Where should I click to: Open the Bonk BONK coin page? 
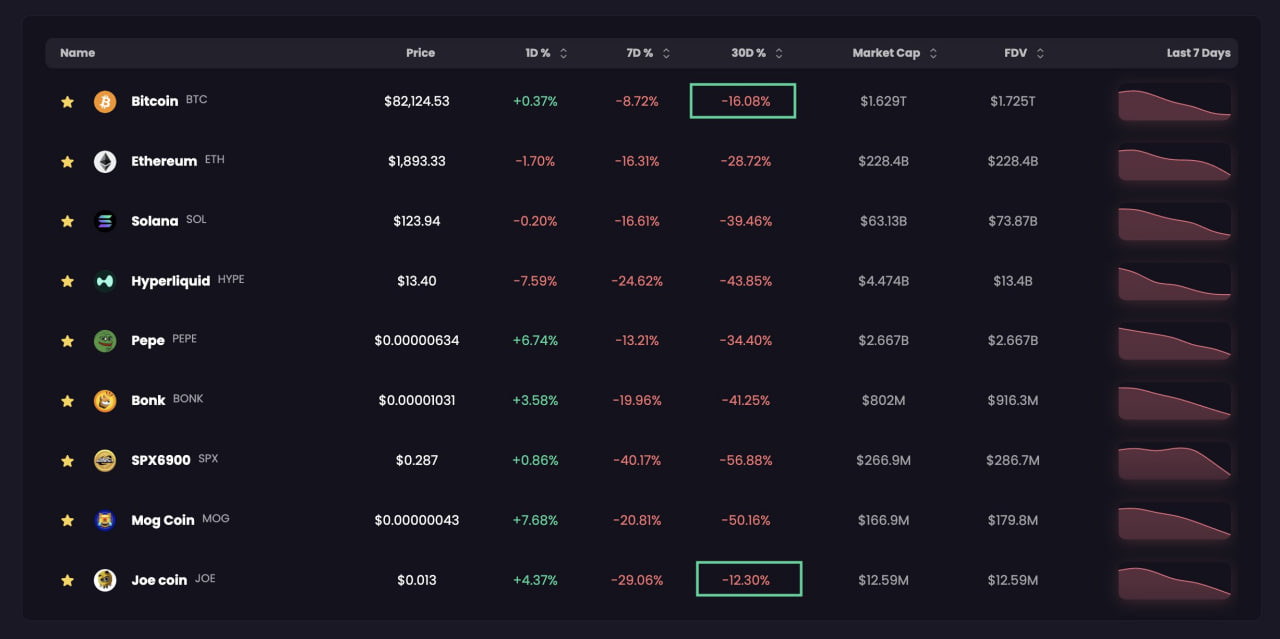167,401
